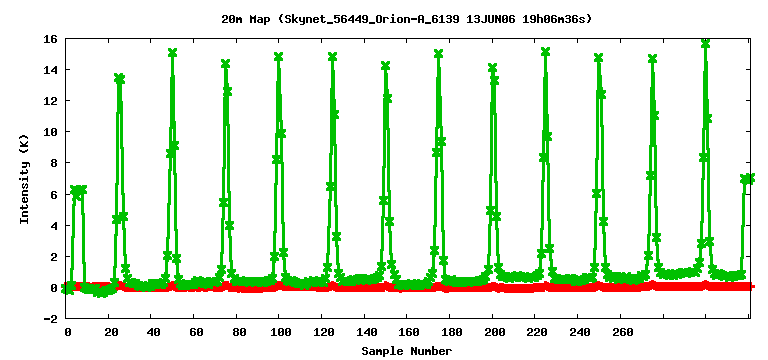
Task: Click the x-axis tick label 100
Action: (279, 332)
